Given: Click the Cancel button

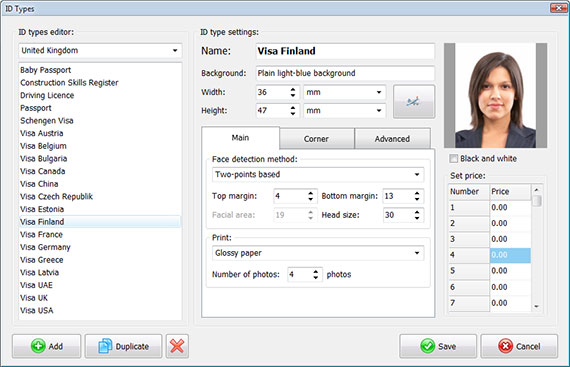Looking at the screenshot, I should click(519, 346).
